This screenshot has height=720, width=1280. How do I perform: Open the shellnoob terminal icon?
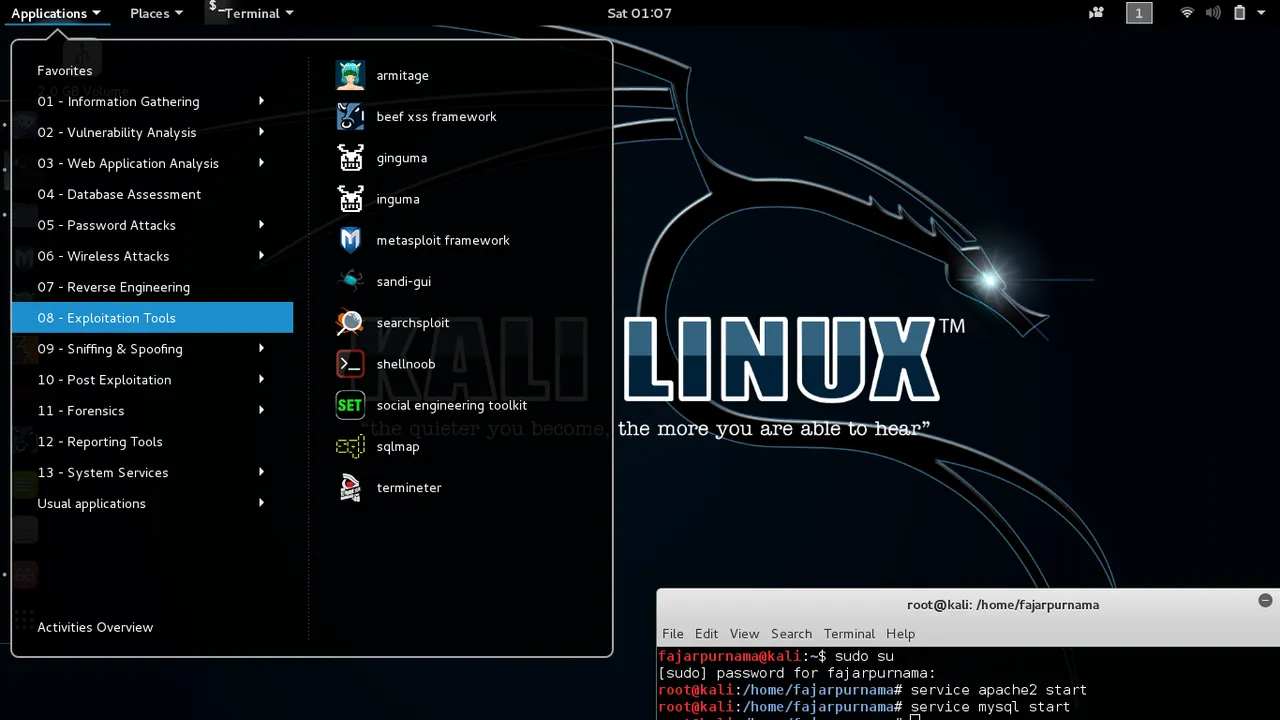coord(350,364)
